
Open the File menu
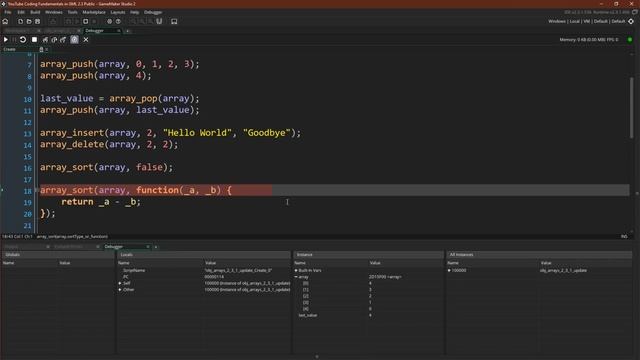click(8, 12)
